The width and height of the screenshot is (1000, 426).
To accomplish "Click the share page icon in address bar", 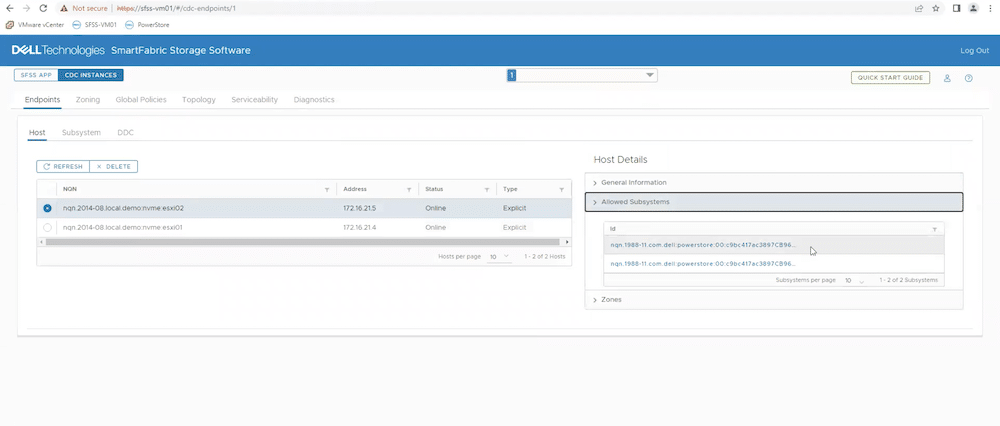I will [x=919, y=8].
